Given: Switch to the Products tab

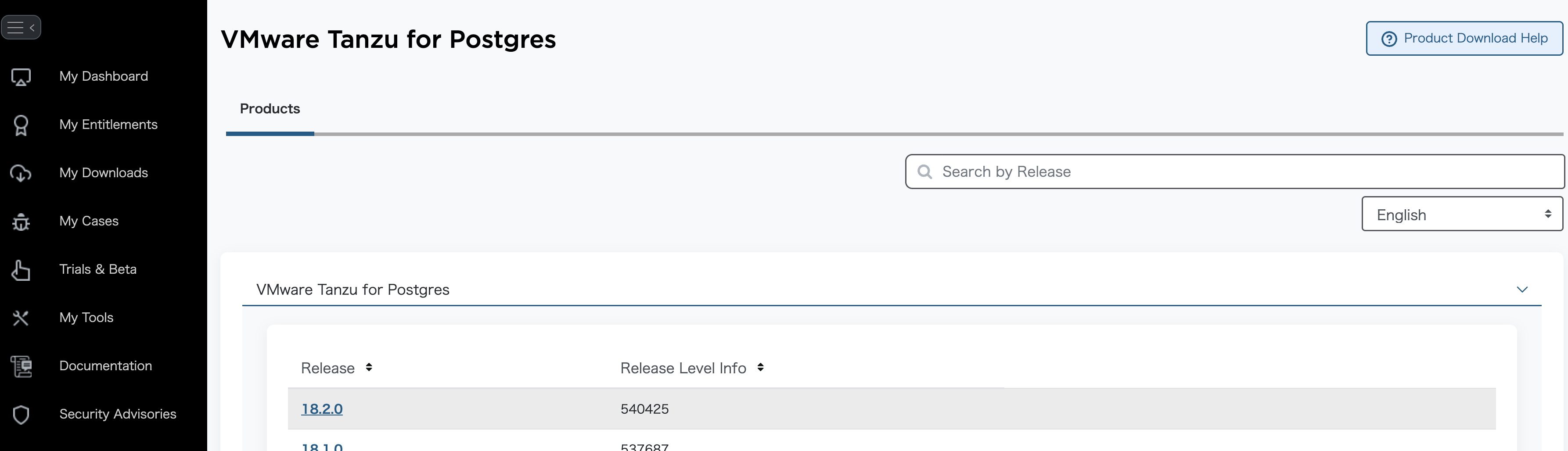Looking at the screenshot, I should (x=270, y=109).
